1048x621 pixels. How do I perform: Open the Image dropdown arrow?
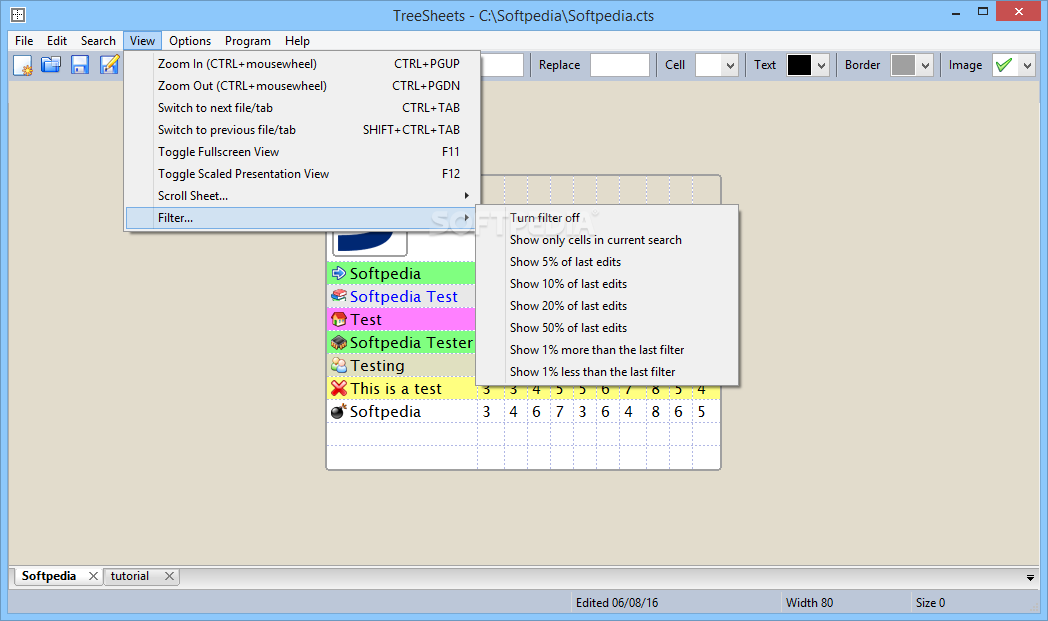[x=1027, y=66]
